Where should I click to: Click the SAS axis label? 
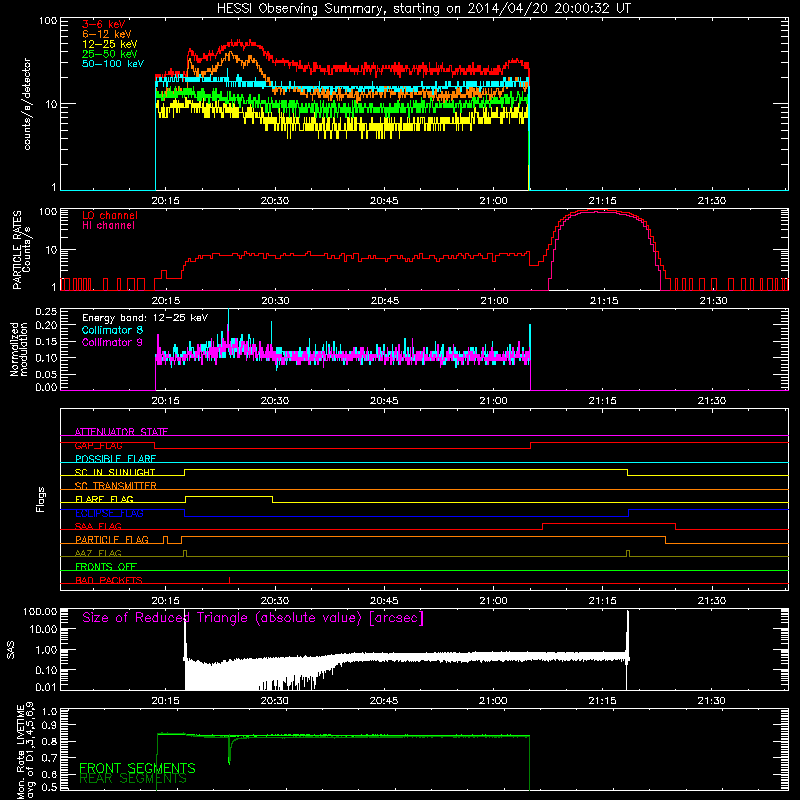coord(11,650)
